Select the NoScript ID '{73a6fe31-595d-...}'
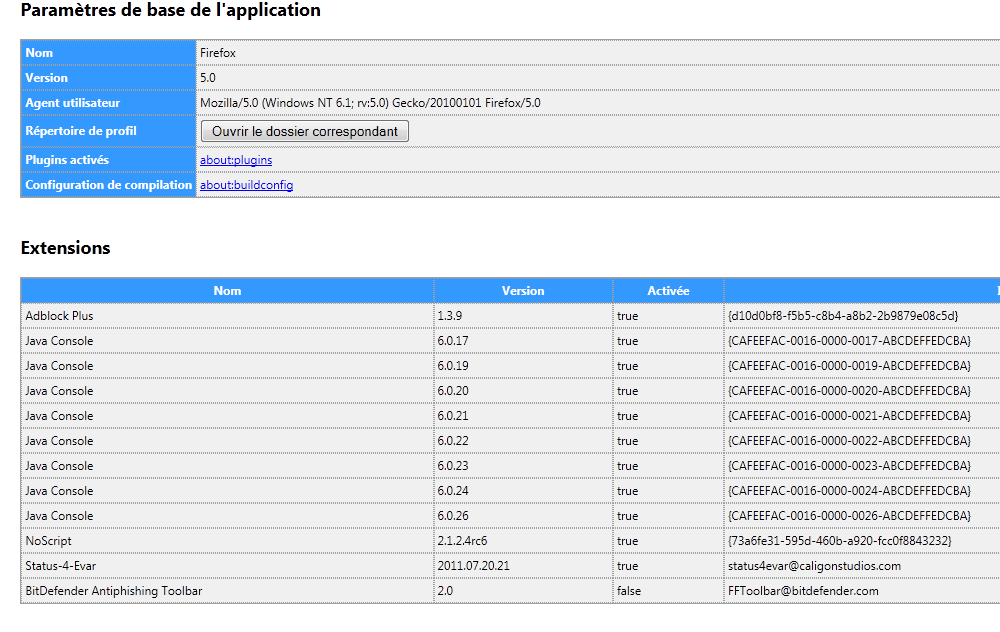Screen dimensions: 1000x632 click(840, 541)
